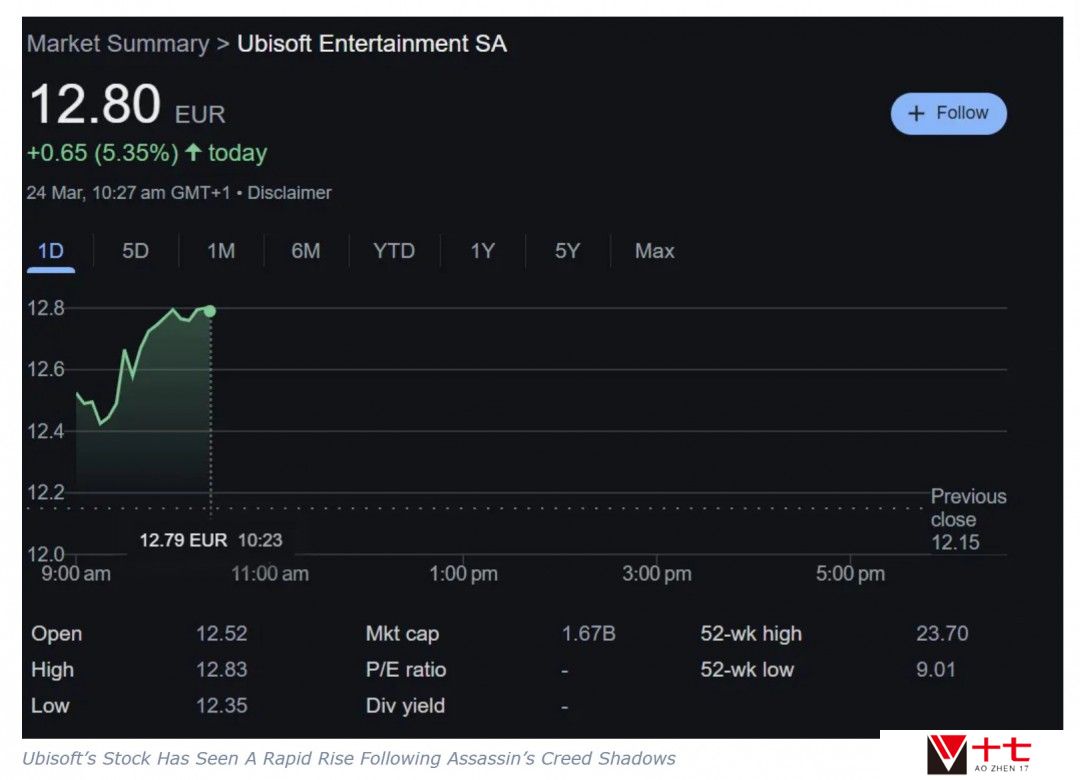Click the Low value 12.35

coord(222,706)
